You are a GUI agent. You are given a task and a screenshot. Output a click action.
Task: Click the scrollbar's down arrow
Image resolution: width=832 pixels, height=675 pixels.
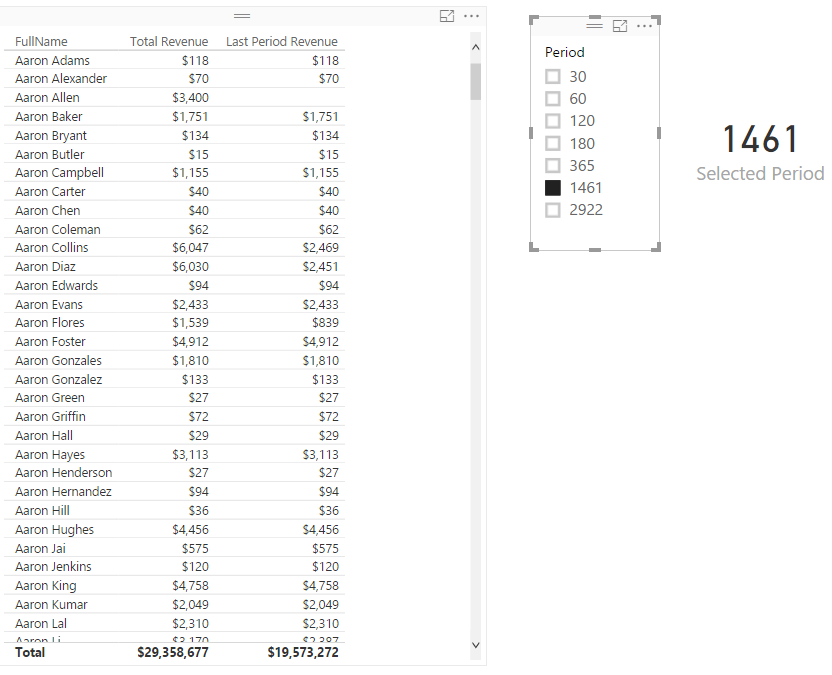[x=476, y=644]
